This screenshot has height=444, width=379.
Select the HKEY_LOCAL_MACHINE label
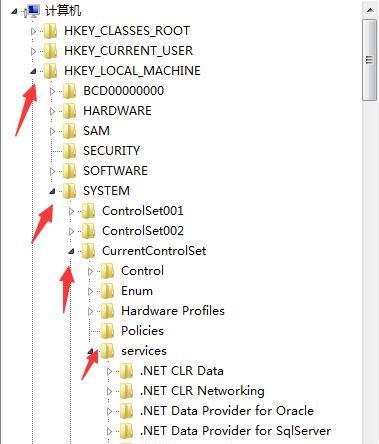[132, 71]
